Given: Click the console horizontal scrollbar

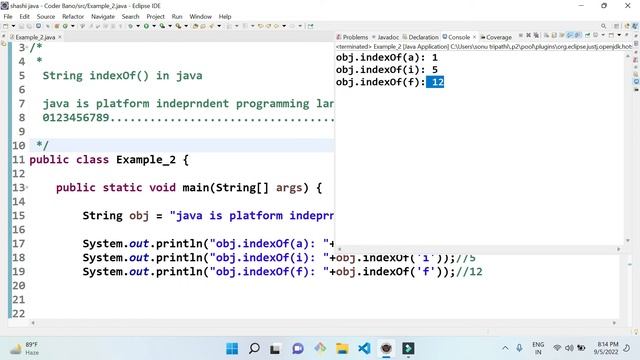Looking at the screenshot, I should pos(479,249).
